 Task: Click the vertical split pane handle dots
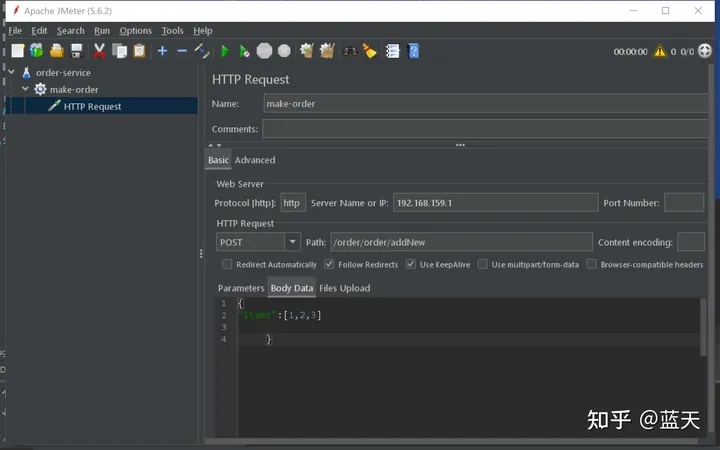(201, 253)
